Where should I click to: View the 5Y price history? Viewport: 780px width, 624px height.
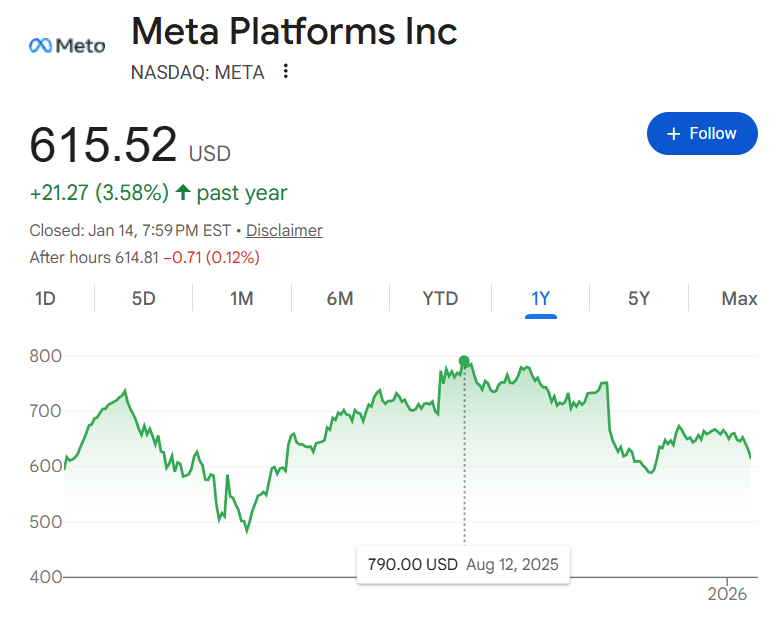639,298
